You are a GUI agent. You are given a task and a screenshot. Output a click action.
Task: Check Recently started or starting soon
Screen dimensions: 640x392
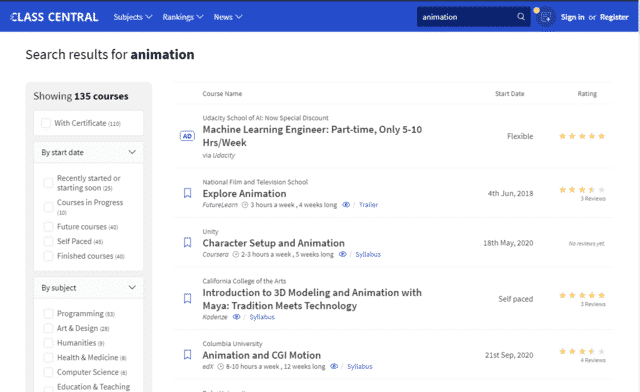click(49, 183)
